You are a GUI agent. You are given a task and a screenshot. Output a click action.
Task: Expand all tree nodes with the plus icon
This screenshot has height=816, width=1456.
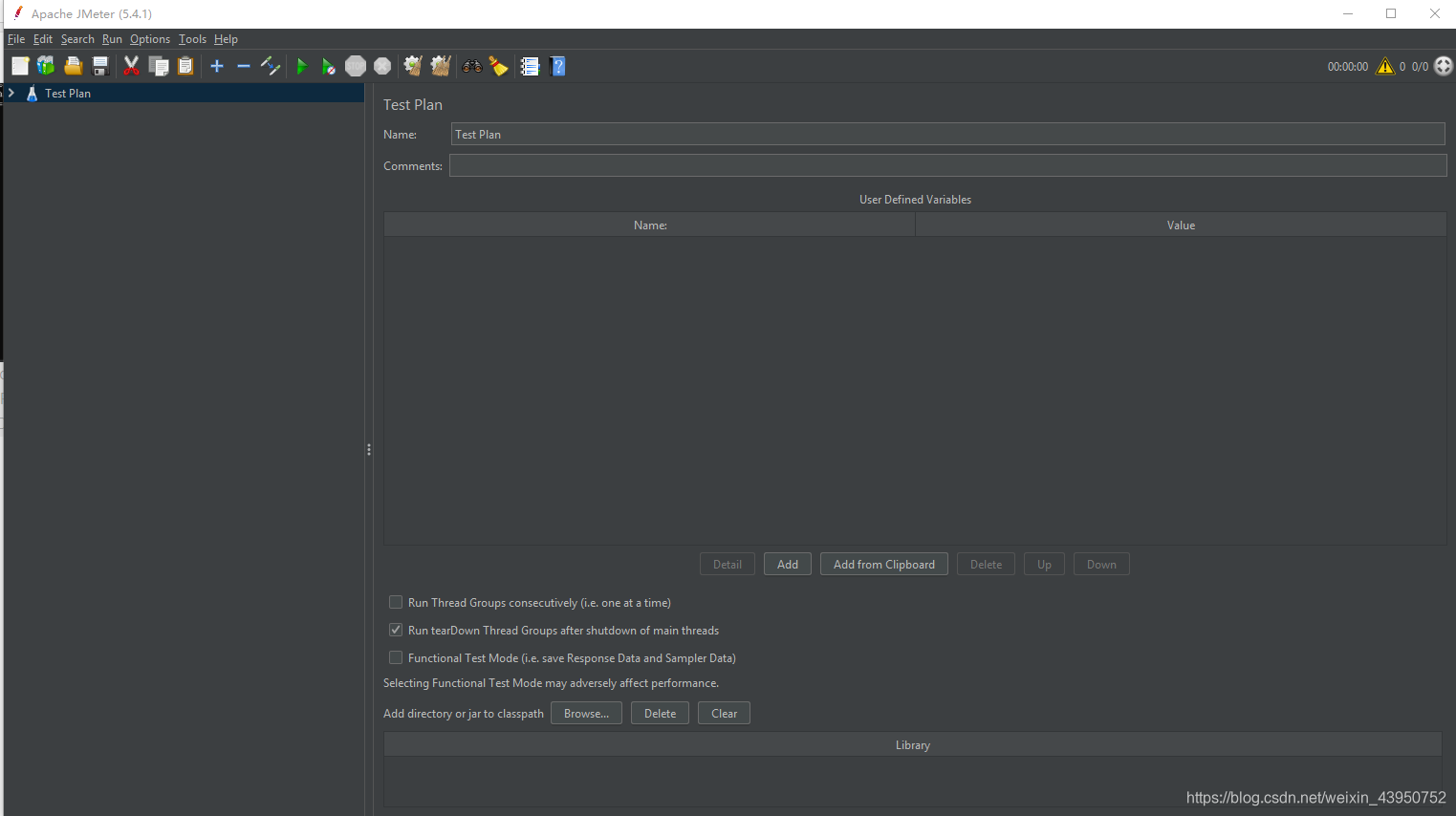(x=217, y=66)
